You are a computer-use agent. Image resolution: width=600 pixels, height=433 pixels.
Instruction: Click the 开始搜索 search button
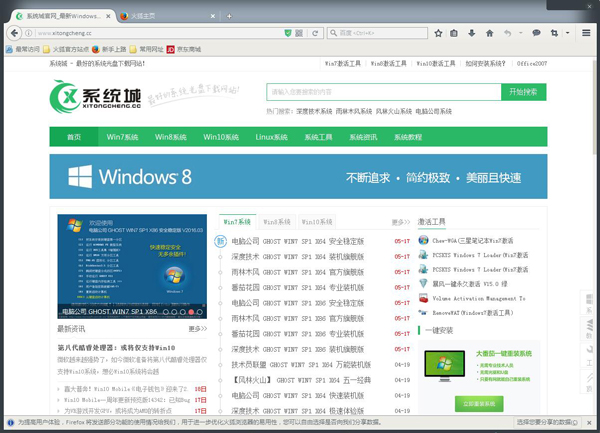523,92
